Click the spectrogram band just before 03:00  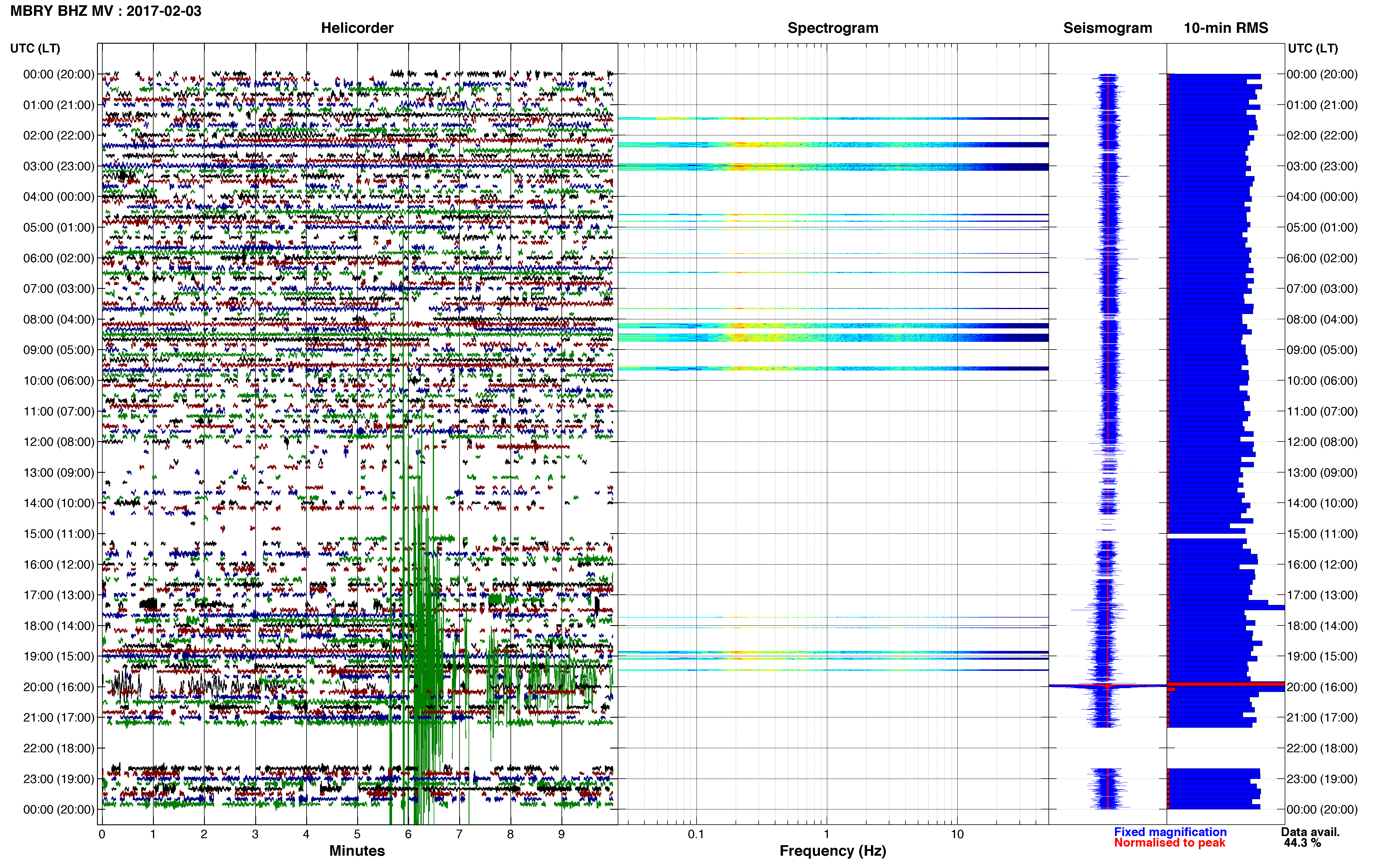tap(833, 167)
